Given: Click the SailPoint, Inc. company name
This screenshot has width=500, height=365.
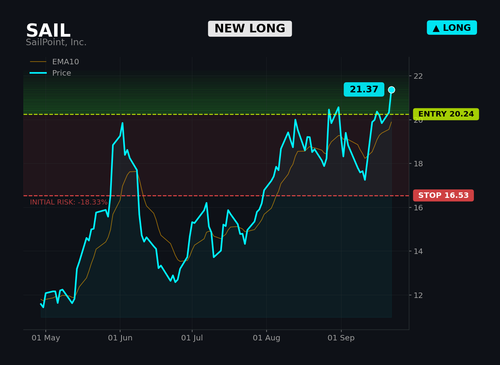Looking at the screenshot, I should (56, 42).
